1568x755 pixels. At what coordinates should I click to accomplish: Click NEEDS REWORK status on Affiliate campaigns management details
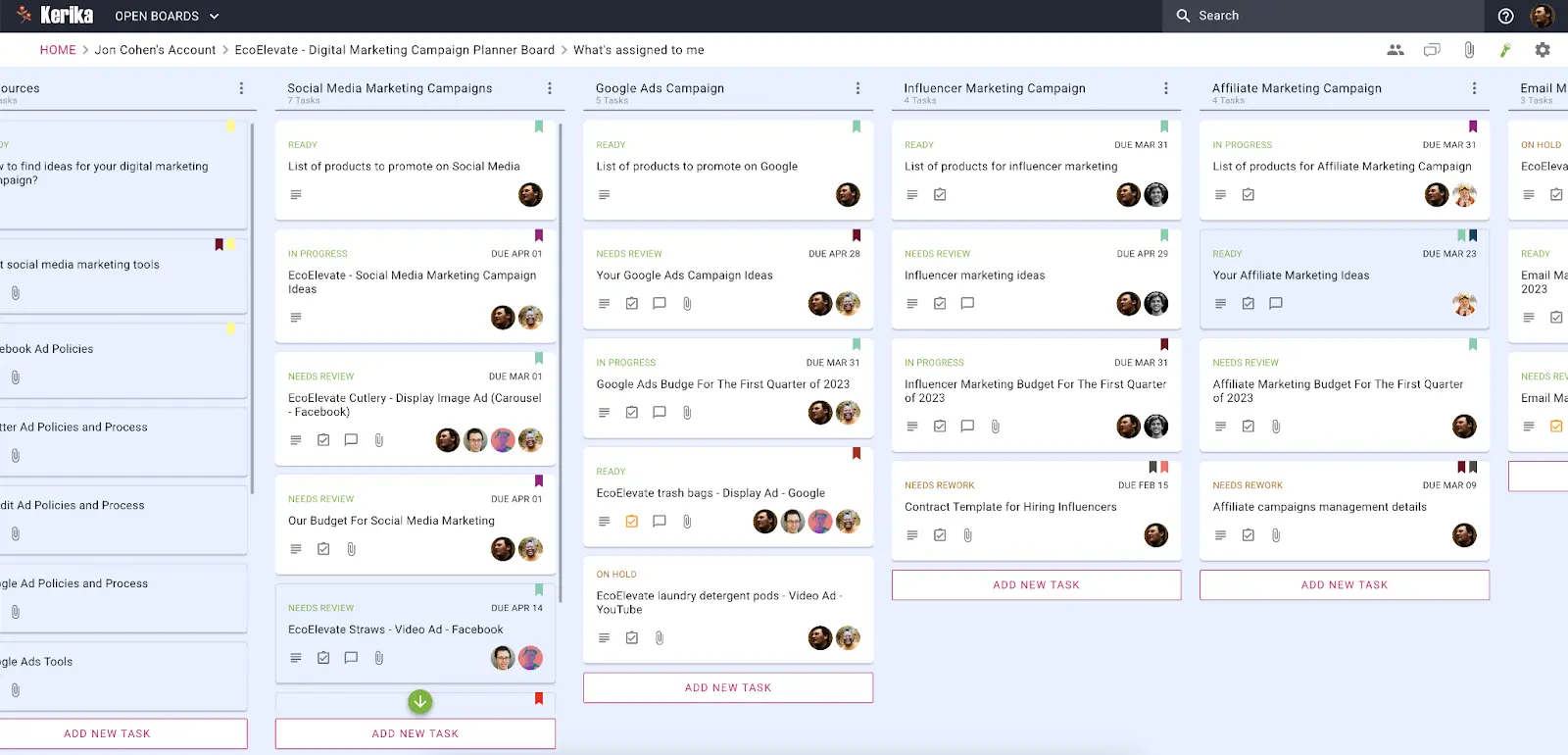pos(1248,485)
